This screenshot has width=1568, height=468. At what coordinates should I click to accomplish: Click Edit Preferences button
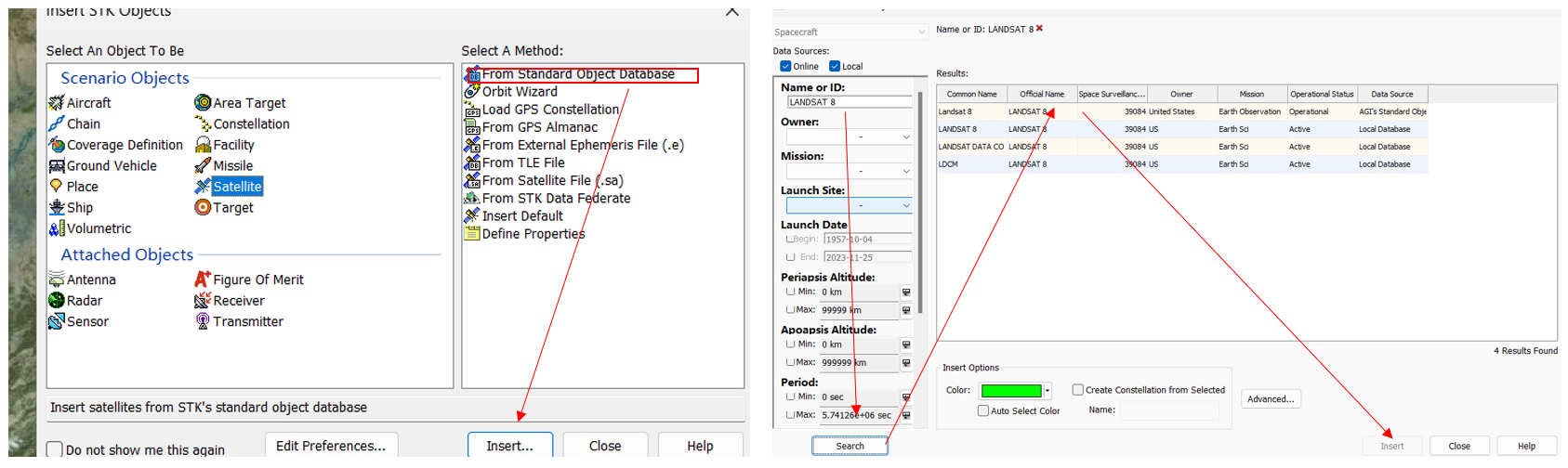(x=331, y=446)
